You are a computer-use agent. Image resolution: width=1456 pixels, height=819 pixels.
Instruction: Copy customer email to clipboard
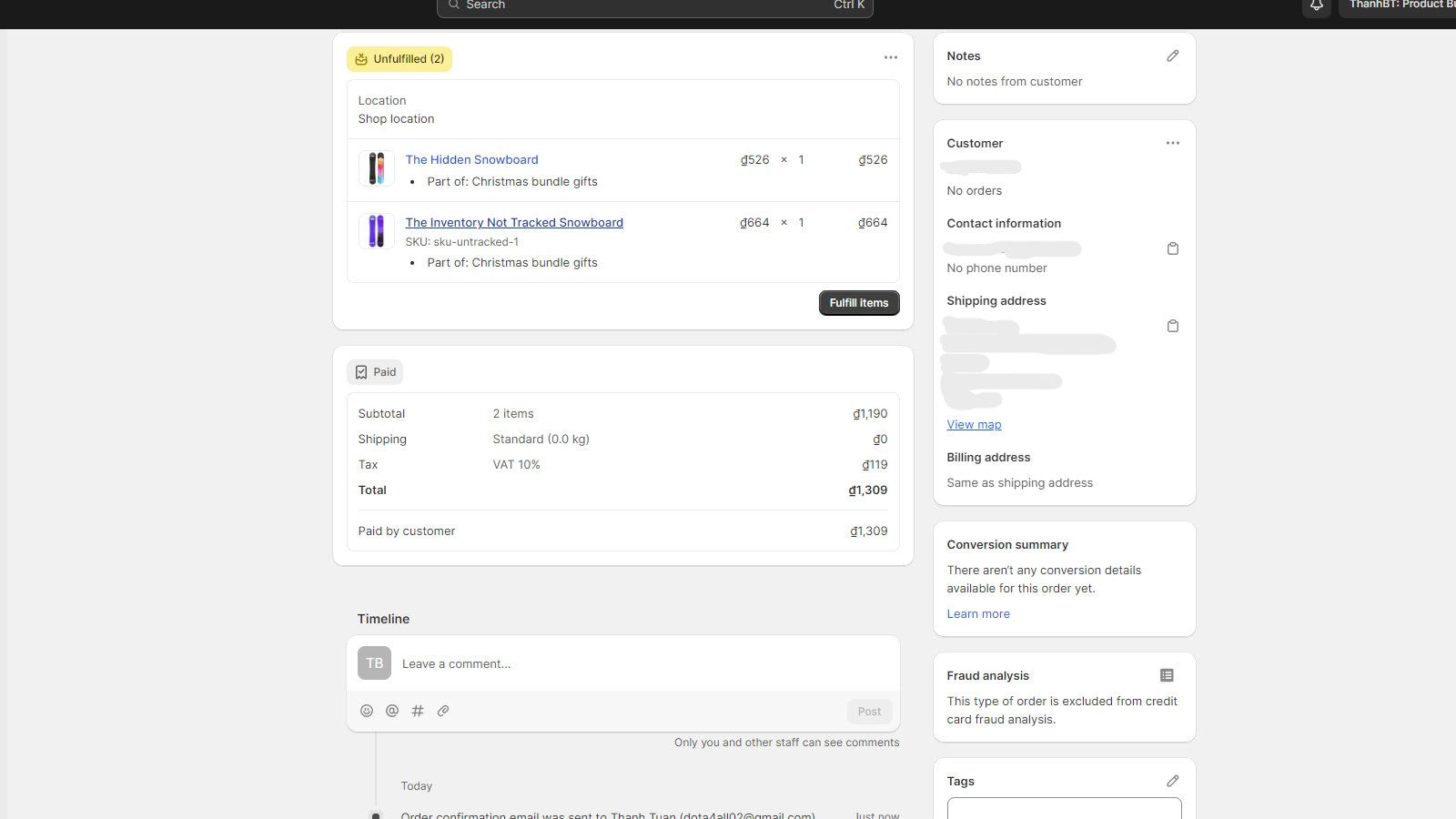pyautogui.click(x=1173, y=248)
